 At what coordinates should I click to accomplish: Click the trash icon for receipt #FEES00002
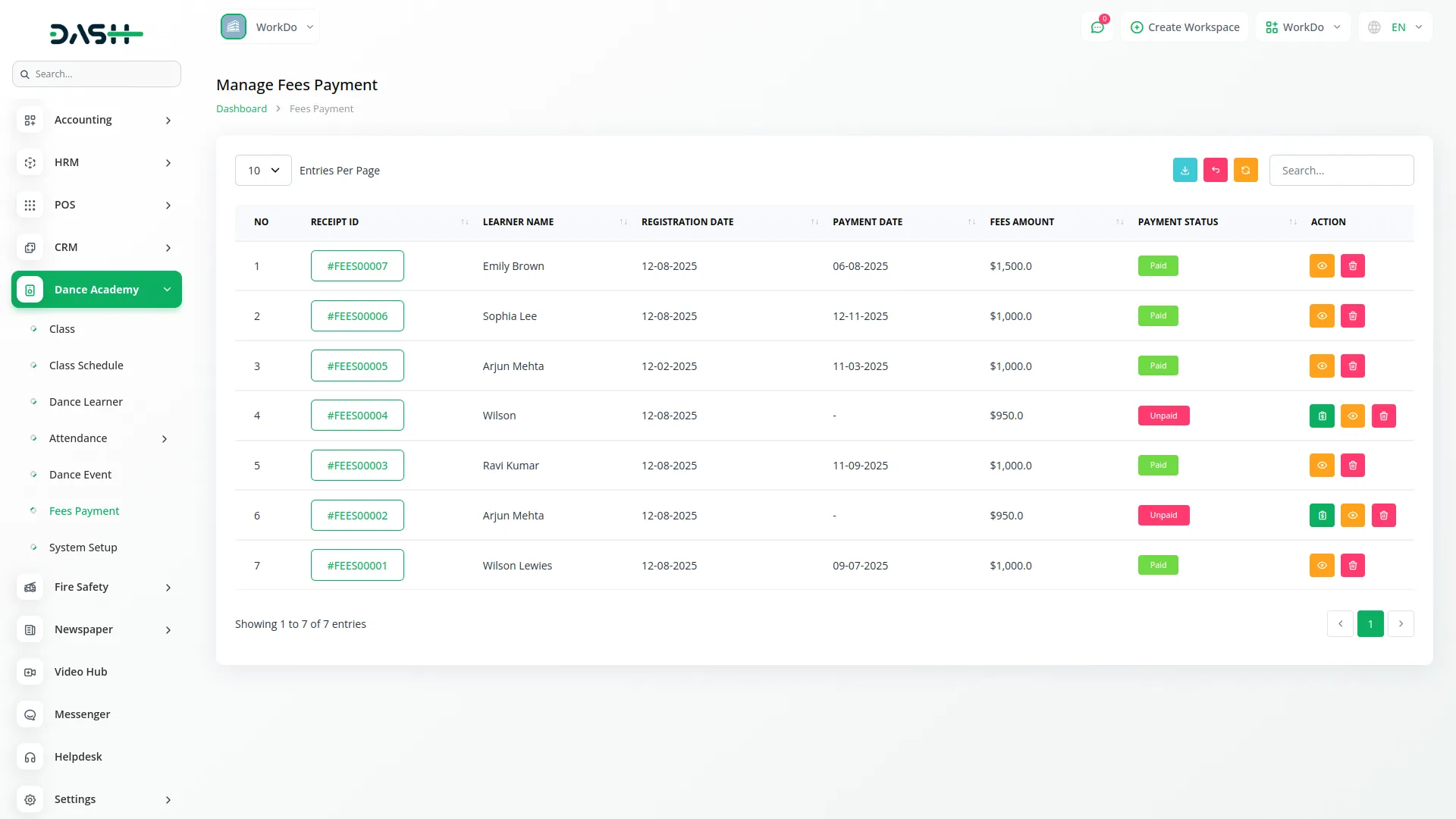(x=1383, y=516)
